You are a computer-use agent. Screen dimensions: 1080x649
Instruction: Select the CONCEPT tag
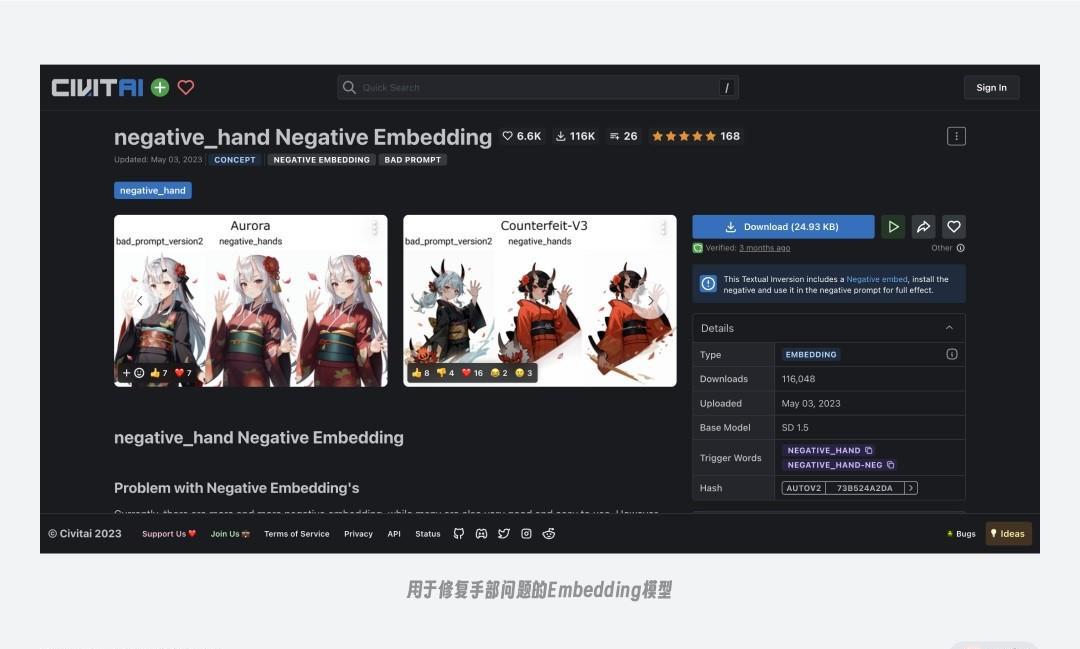coord(235,160)
